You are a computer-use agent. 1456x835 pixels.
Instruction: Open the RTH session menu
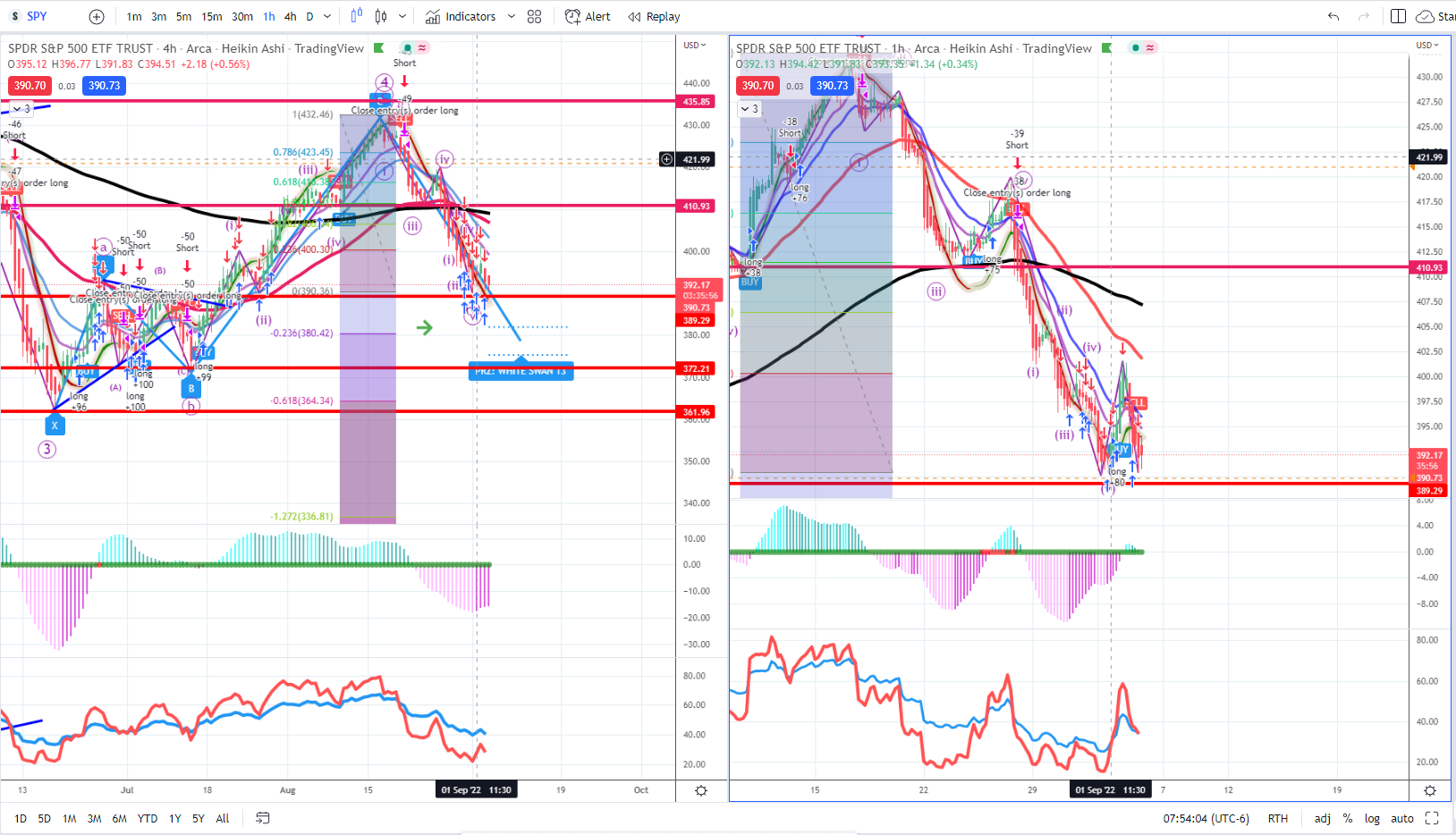(x=1278, y=818)
